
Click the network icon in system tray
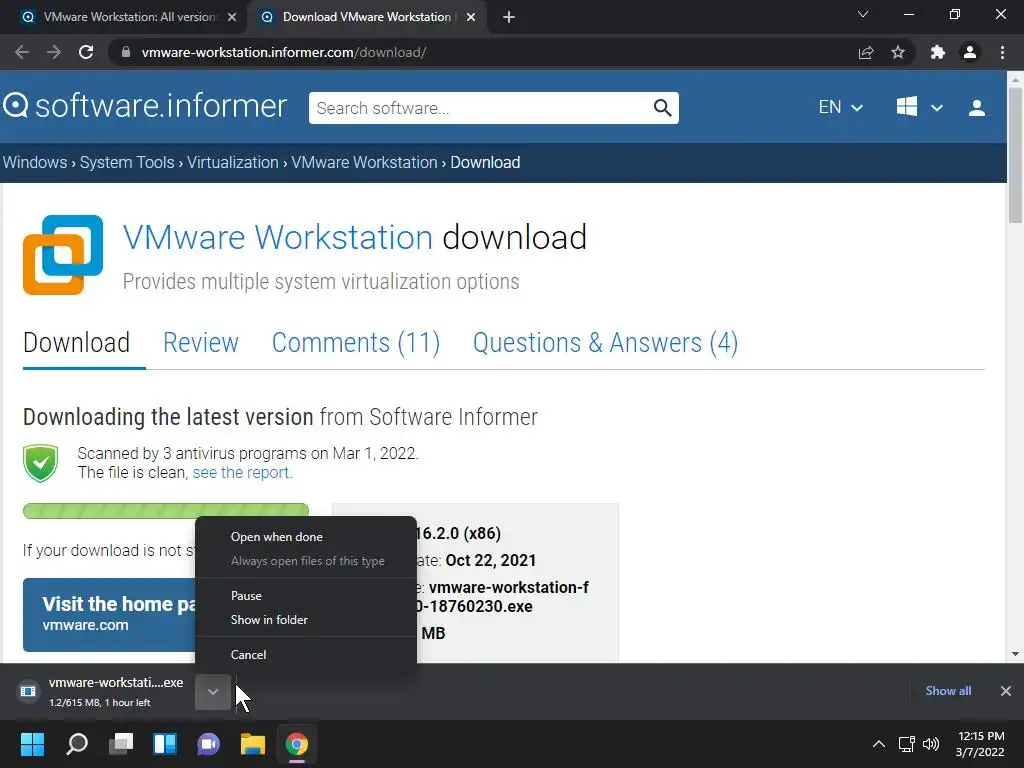pyautogui.click(x=906, y=744)
